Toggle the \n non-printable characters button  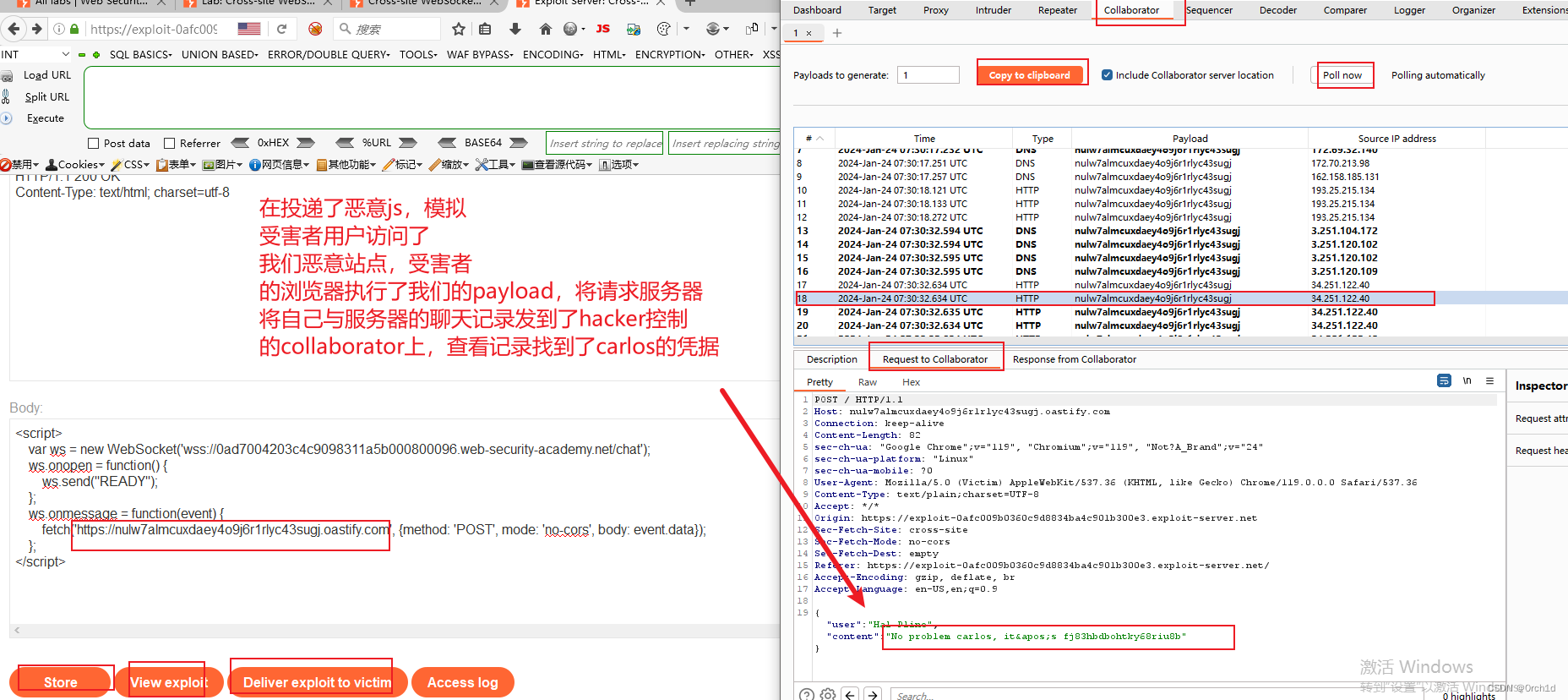(x=1467, y=380)
